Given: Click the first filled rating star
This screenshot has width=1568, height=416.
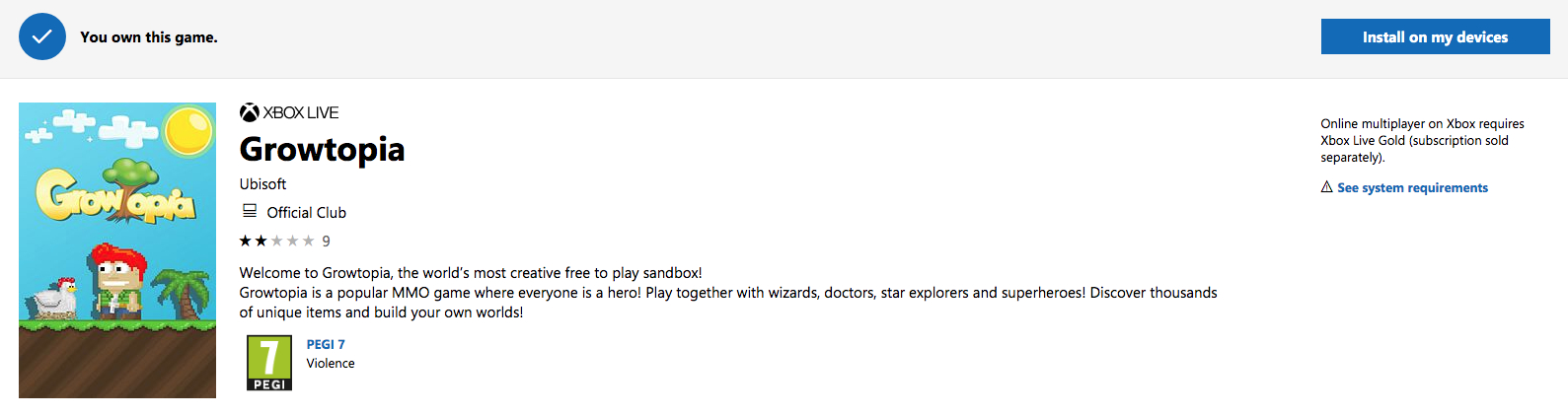Looking at the screenshot, I should [x=246, y=241].
